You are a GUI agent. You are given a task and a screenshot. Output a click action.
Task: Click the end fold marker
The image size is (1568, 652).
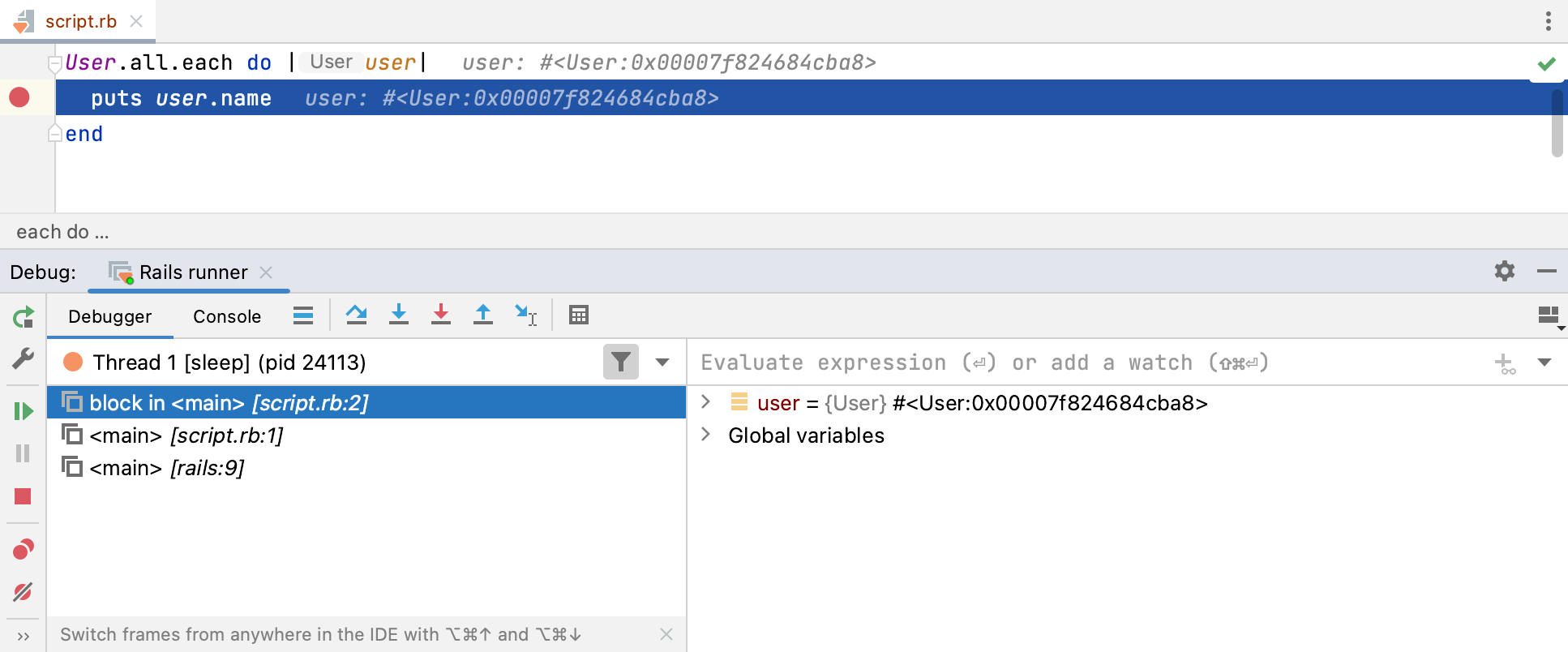(55, 134)
